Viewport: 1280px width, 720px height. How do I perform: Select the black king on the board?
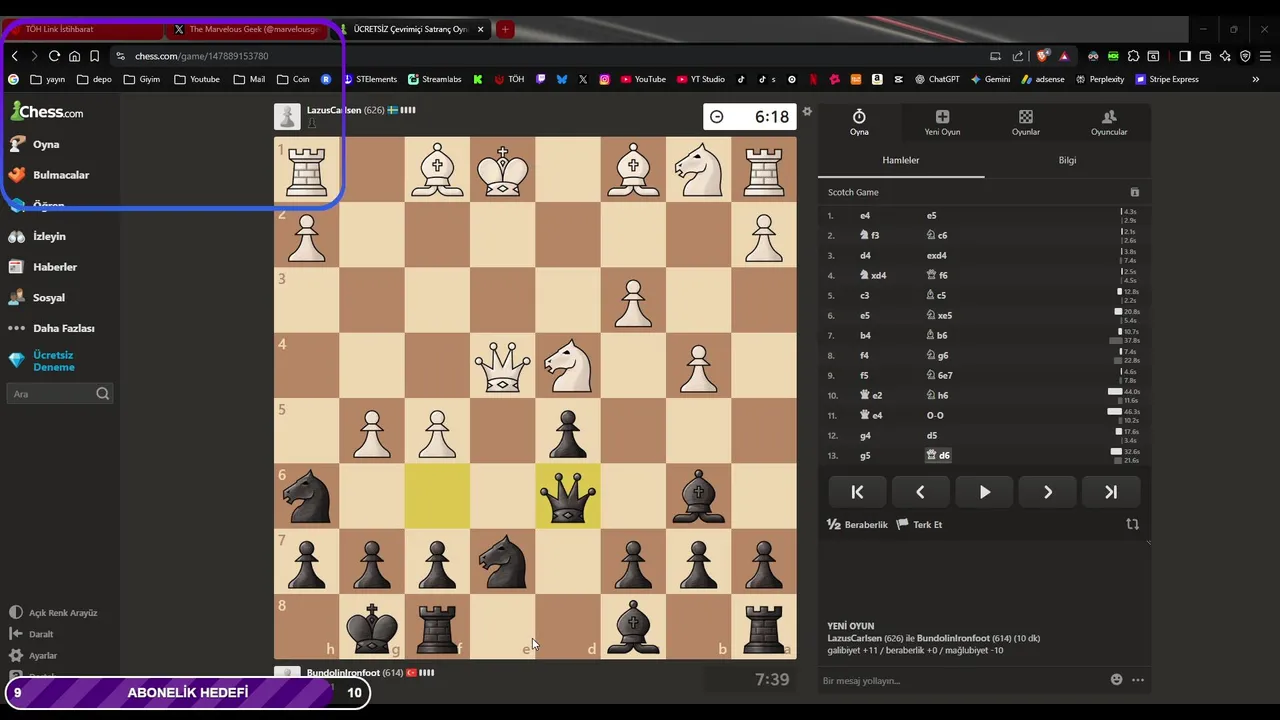[371, 626]
